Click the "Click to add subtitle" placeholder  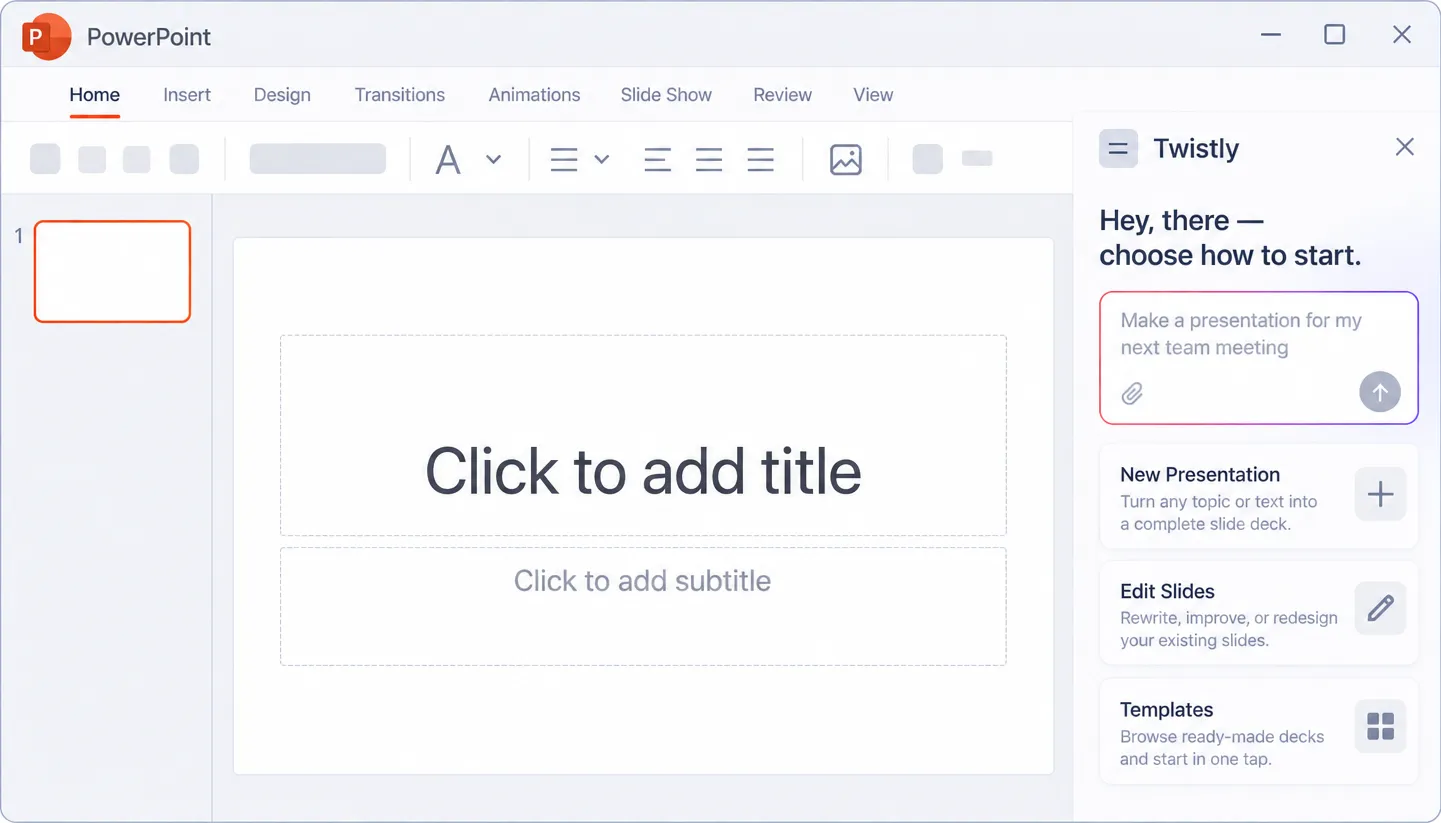click(x=643, y=606)
